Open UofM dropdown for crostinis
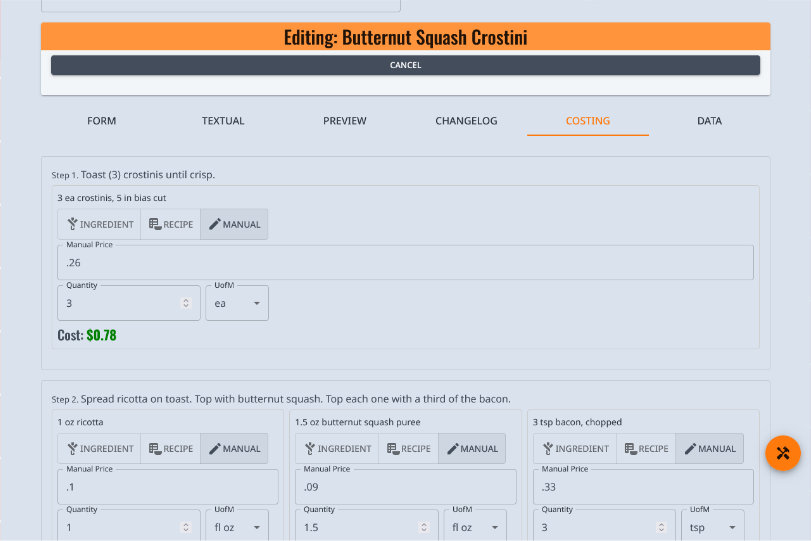This screenshot has height=541, width=811. coord(237,303)
